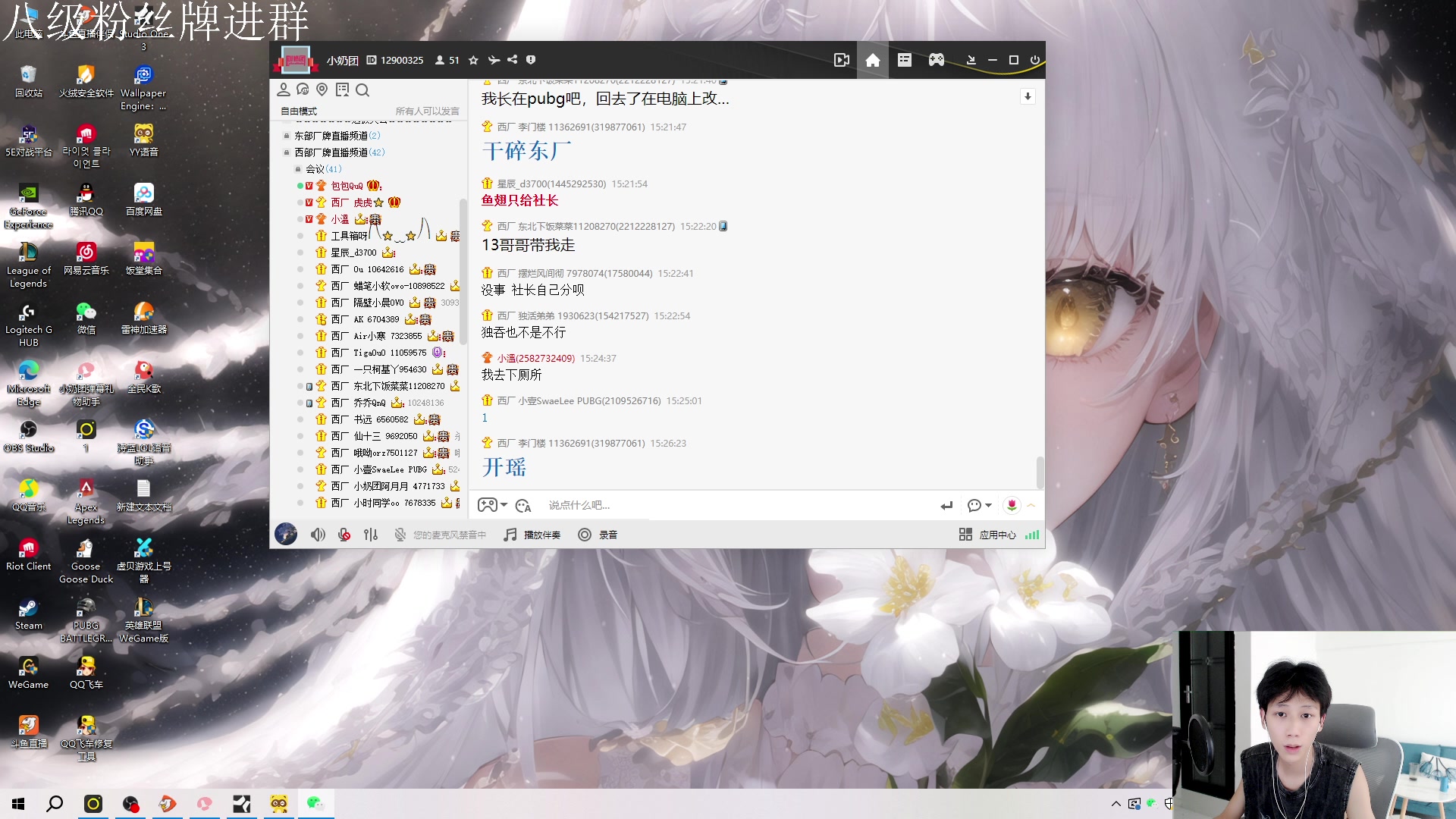Toggle the video broadcast icon in title bar
The width and height of the screenshot is (1456, 819).
click(842, 60)
